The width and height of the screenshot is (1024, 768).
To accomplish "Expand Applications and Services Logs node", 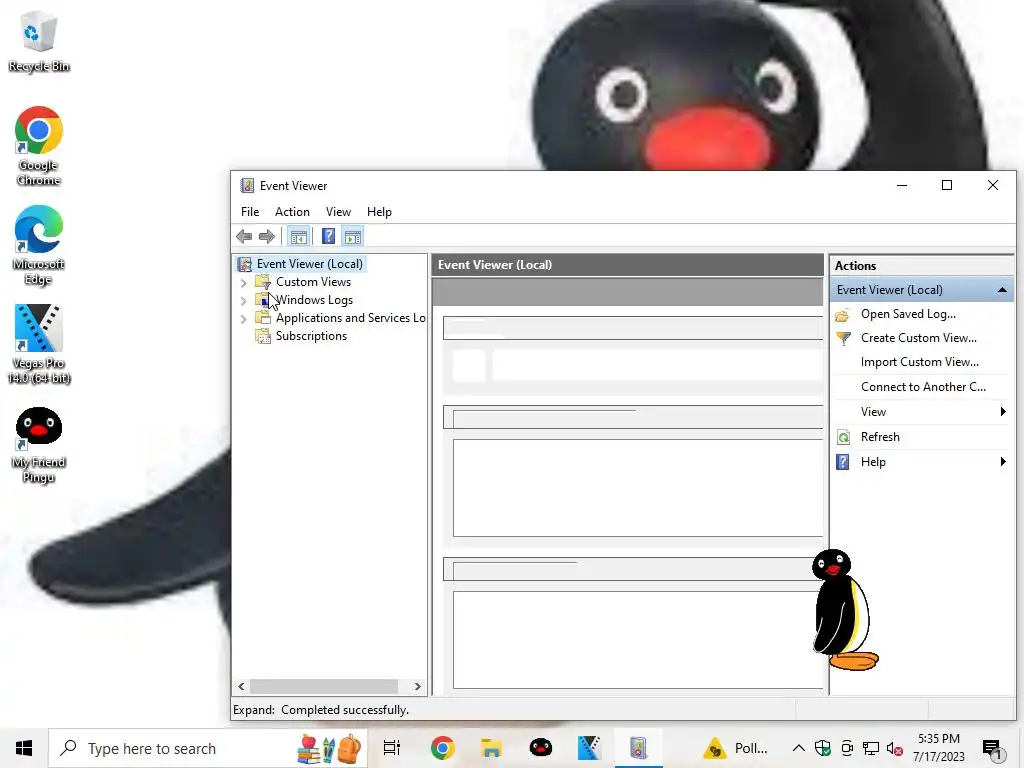I will pos(244,319).
